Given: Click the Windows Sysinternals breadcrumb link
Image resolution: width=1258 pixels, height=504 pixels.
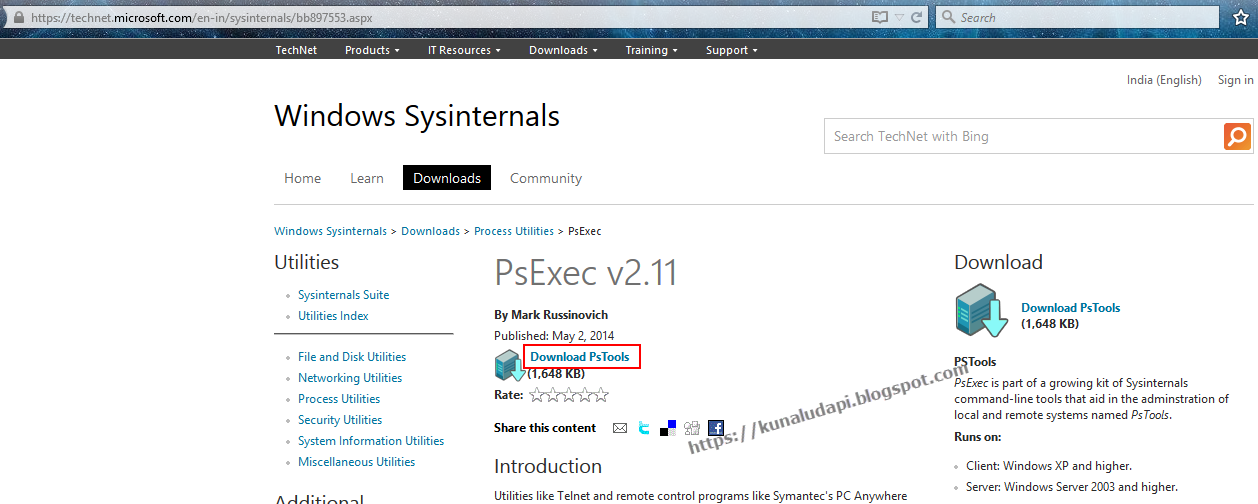Looking at the screenshot, I should (x=330, y=231).
